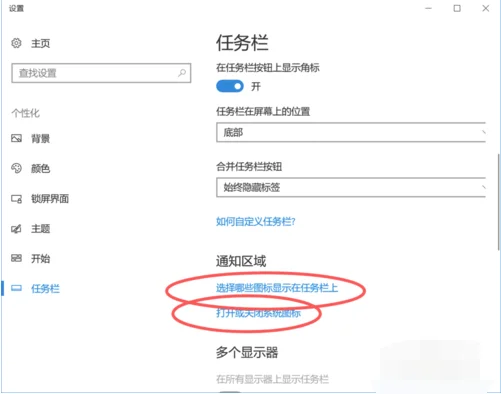Open 选择哪些图标显示在任务栏上 link

tap(277, 288)
